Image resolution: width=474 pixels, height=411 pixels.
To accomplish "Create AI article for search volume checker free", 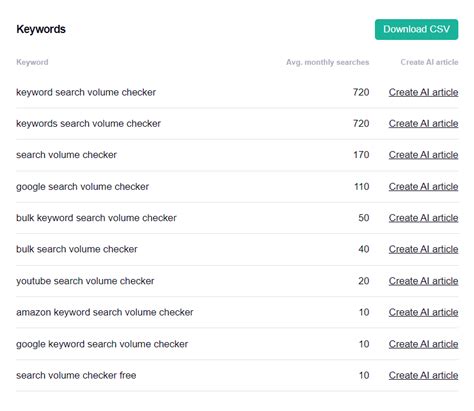I will click(x=423, y=375).
